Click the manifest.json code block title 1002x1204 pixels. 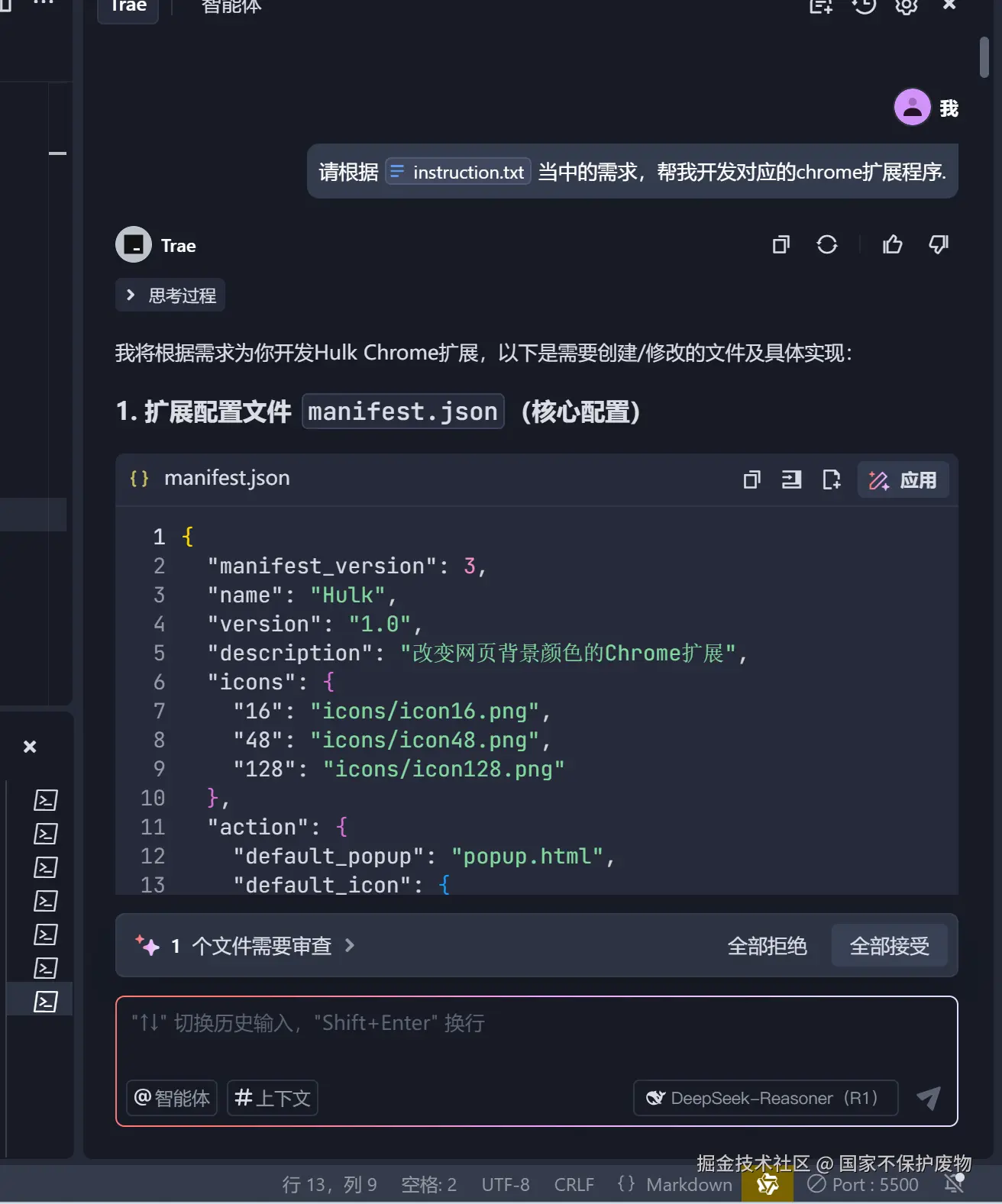point(227,478)
